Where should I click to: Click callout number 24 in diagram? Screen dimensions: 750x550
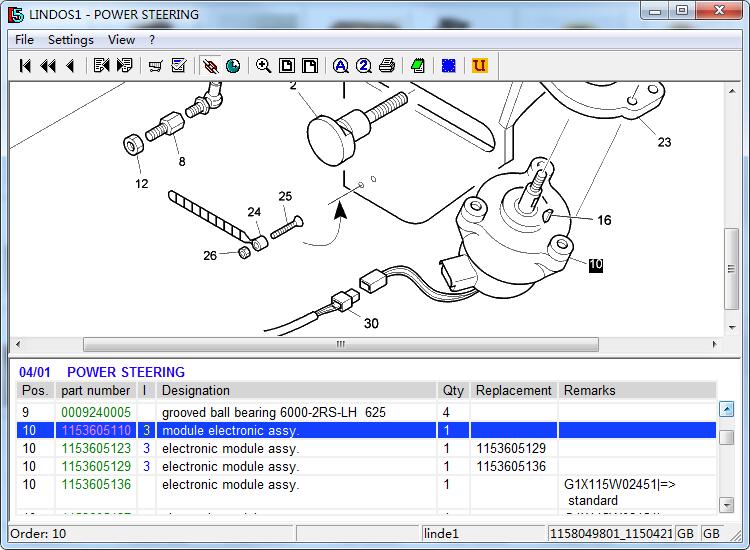[254, 212]
